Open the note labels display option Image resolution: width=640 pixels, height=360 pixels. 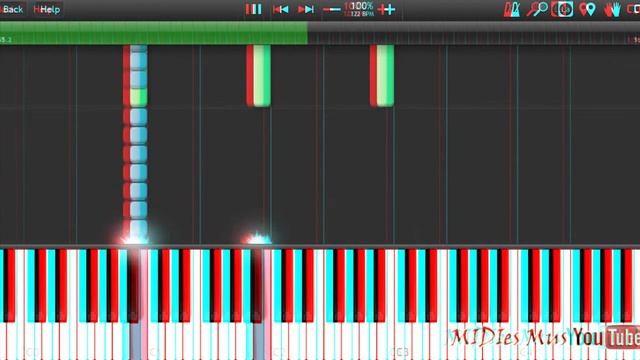point(562,9)
